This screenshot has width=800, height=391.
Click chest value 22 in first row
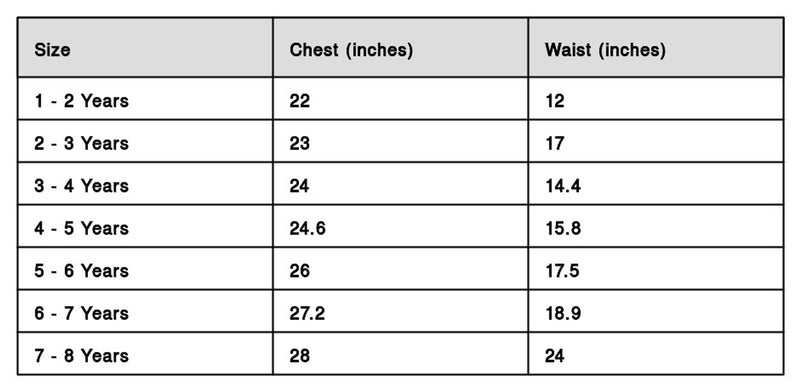click(x=299, y=101)
